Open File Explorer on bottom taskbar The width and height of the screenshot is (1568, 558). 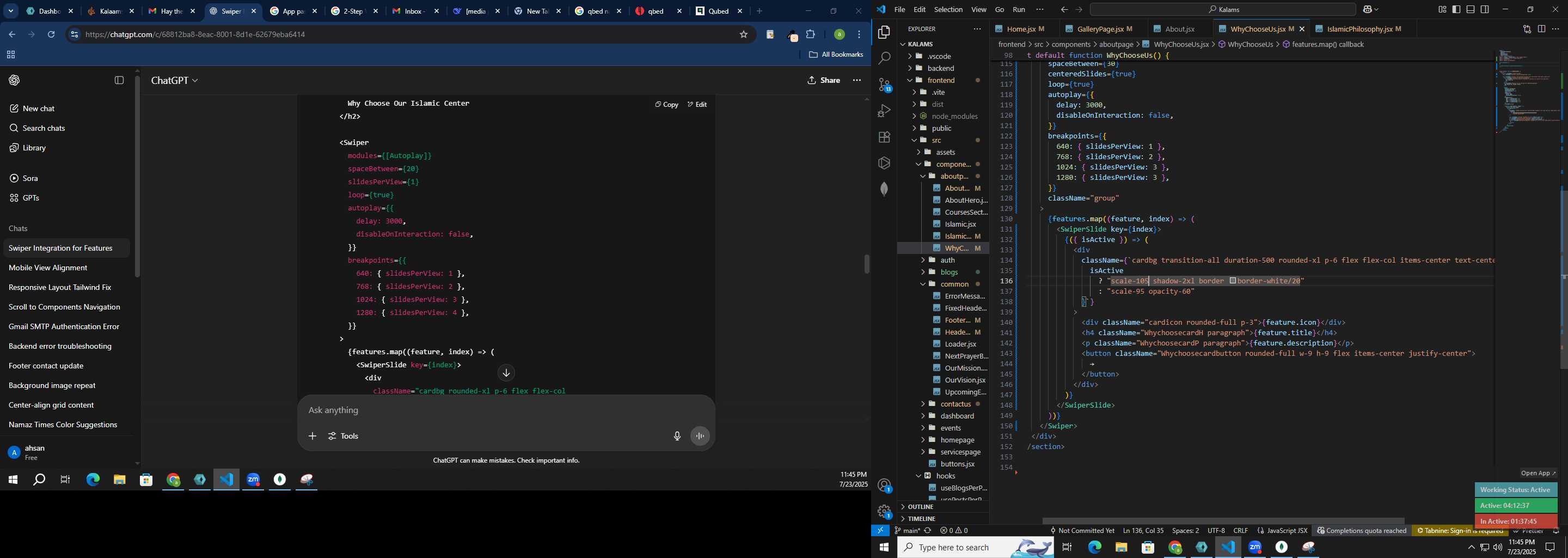[1121, 548]
